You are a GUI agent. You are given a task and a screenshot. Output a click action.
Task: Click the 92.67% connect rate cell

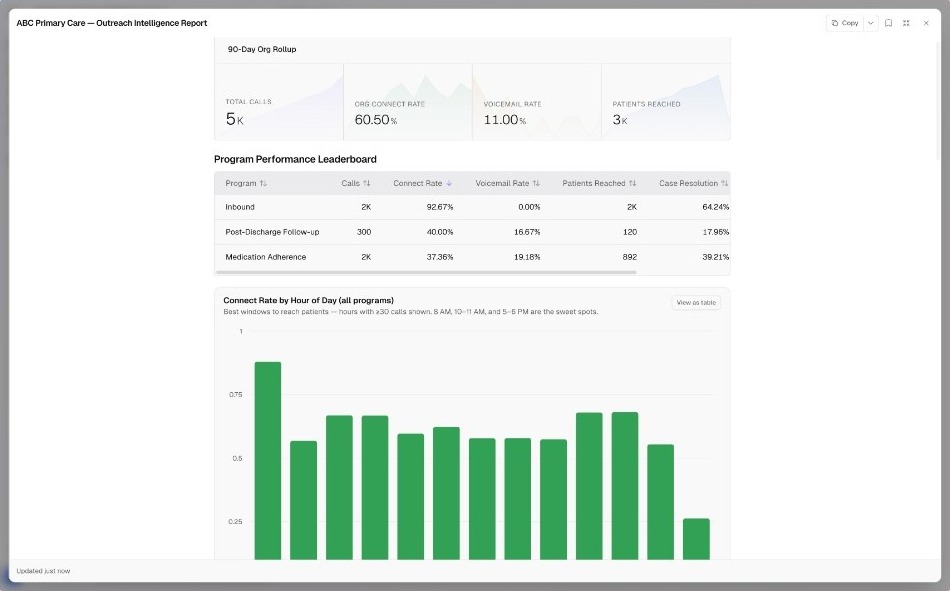pyautogui.click(x=440, y=207)
